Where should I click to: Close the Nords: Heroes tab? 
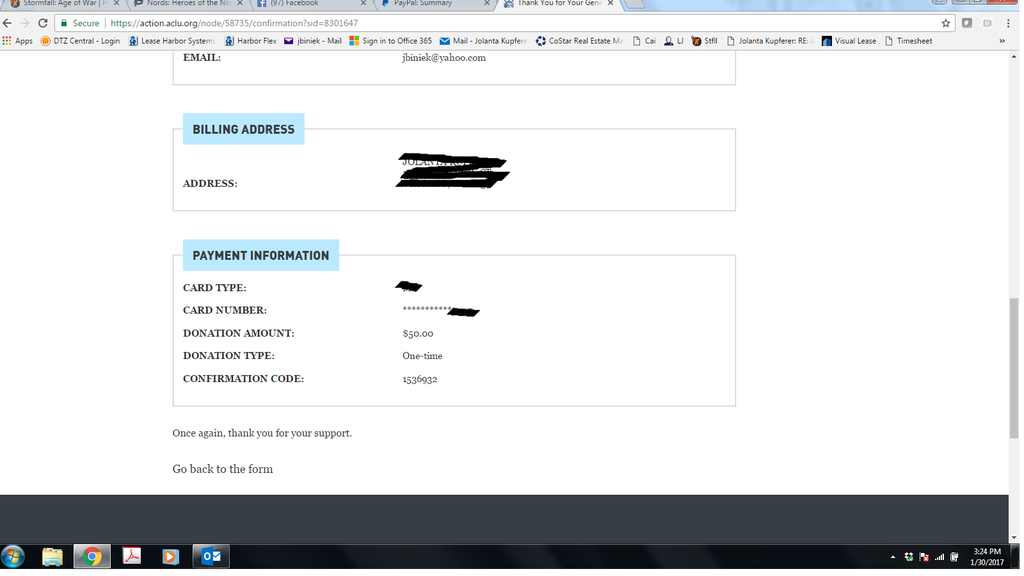click(240, 3)
